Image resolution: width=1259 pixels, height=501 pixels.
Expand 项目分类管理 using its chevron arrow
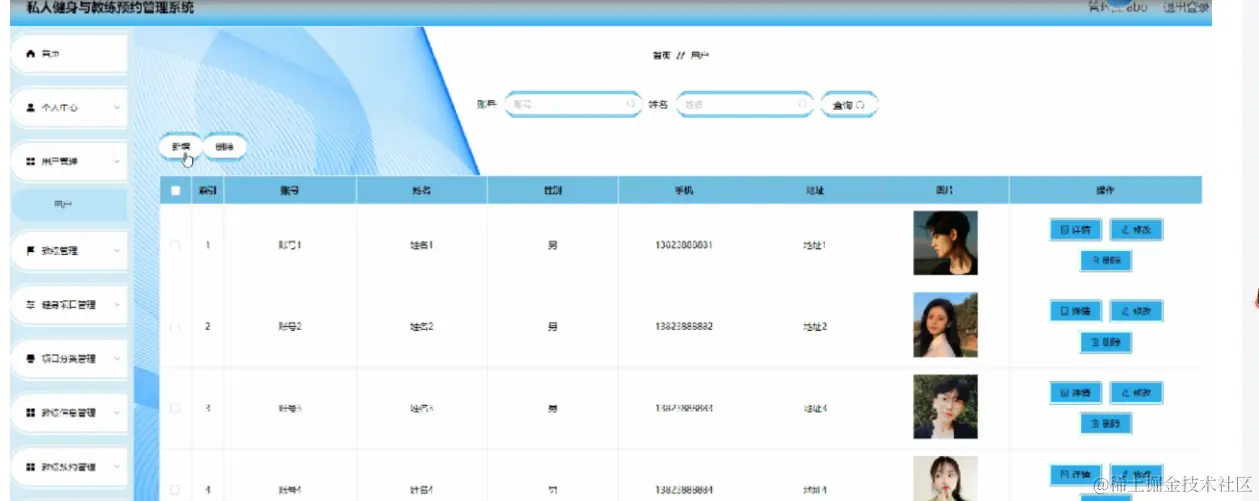[117, 358]
